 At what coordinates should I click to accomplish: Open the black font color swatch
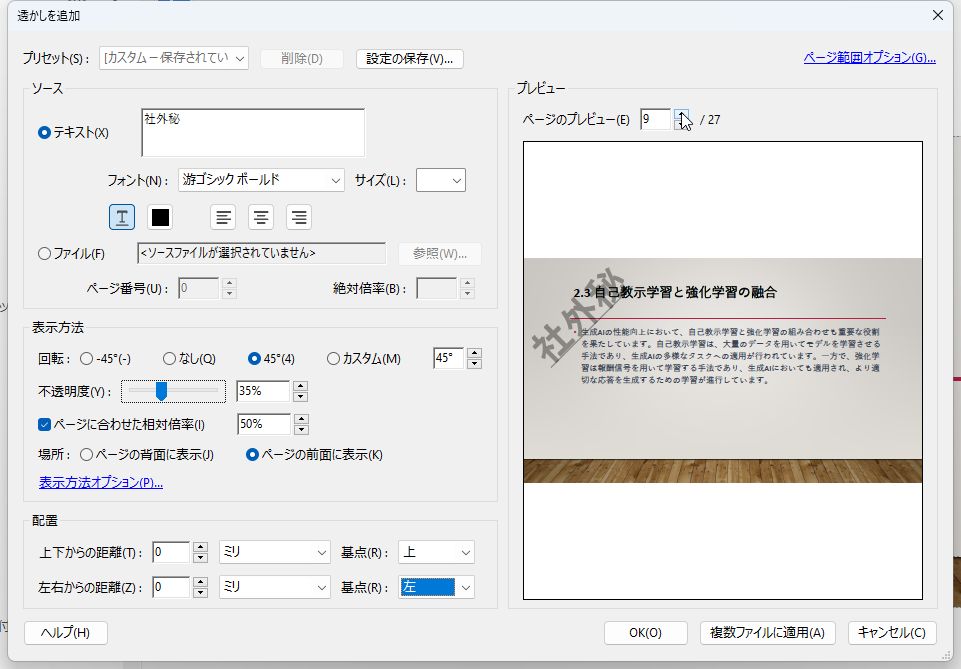[x=160, y=216]
